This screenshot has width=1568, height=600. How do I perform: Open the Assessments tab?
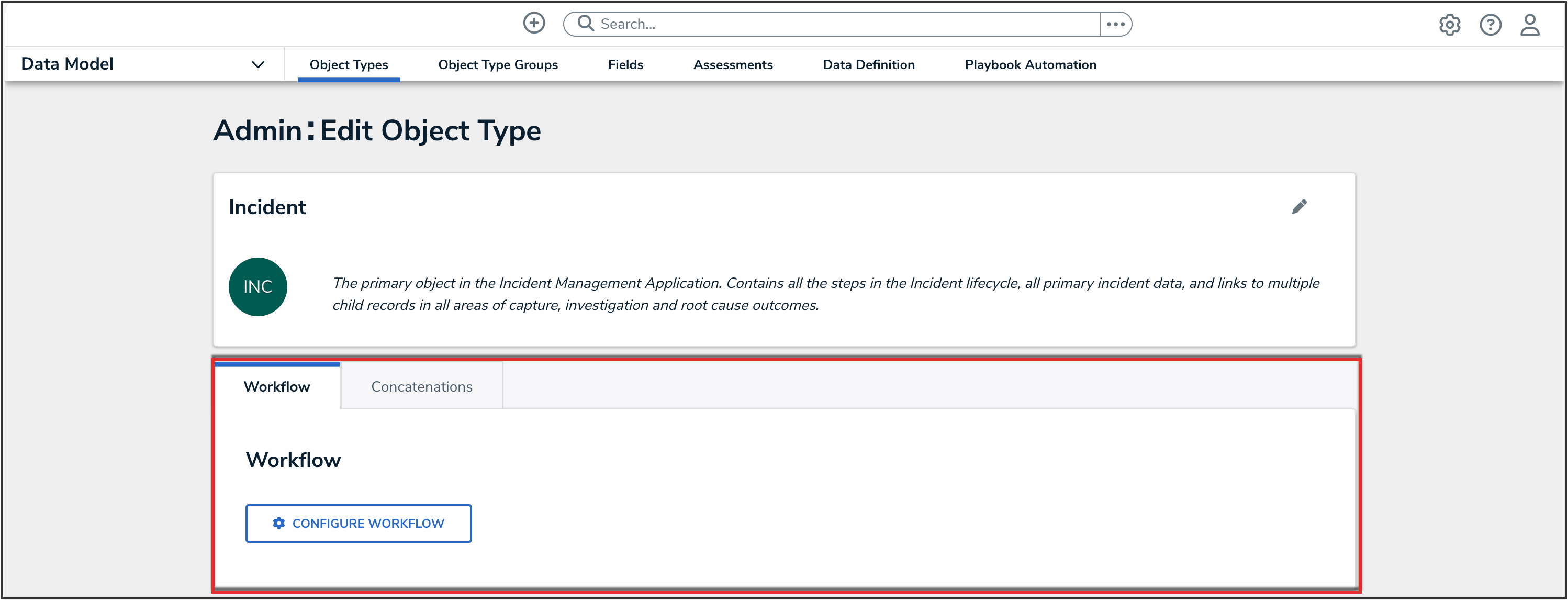coord(732,64)
